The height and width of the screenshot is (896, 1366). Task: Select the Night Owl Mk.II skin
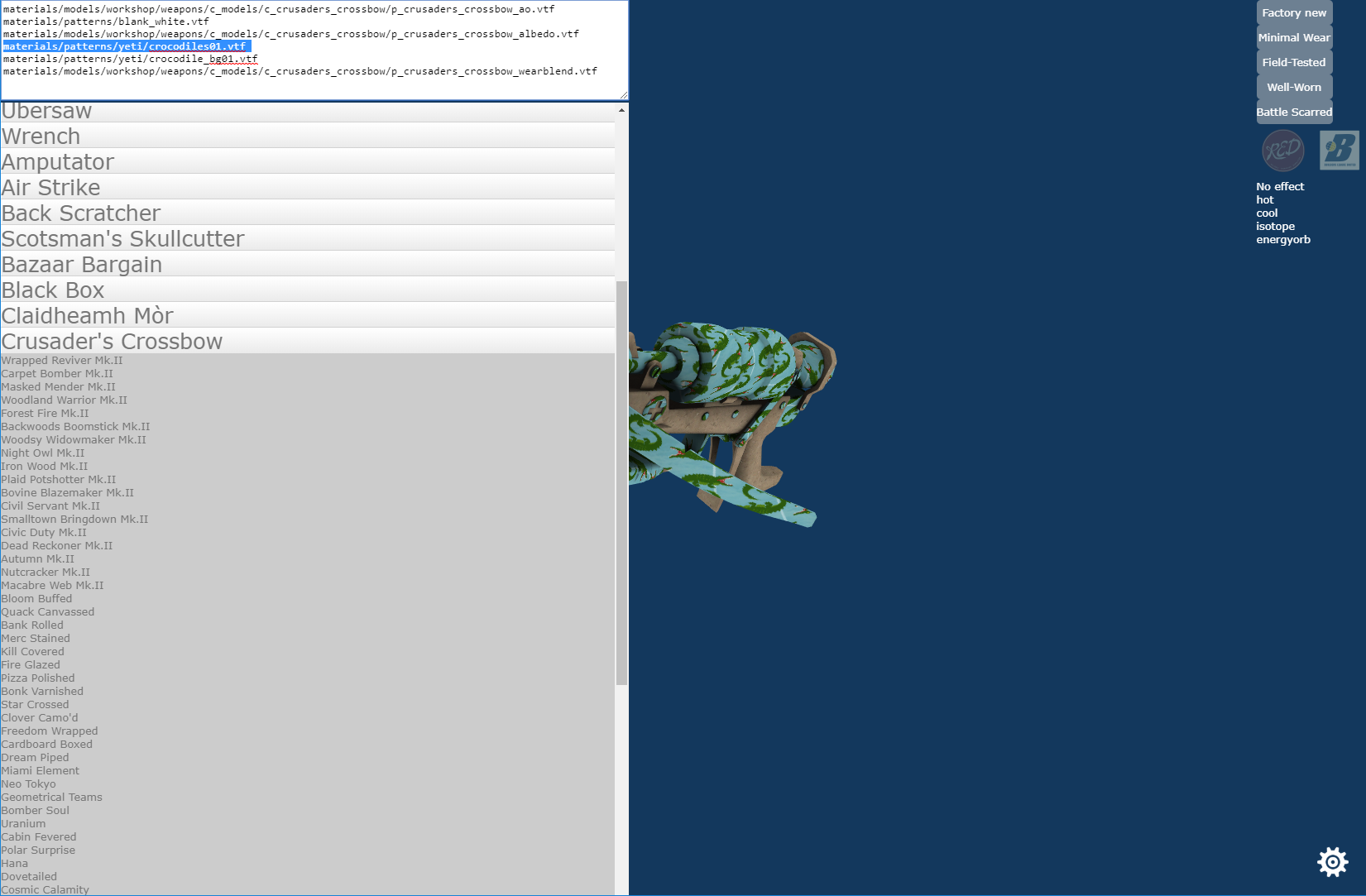pyautogui.click(x=43, y=453)
